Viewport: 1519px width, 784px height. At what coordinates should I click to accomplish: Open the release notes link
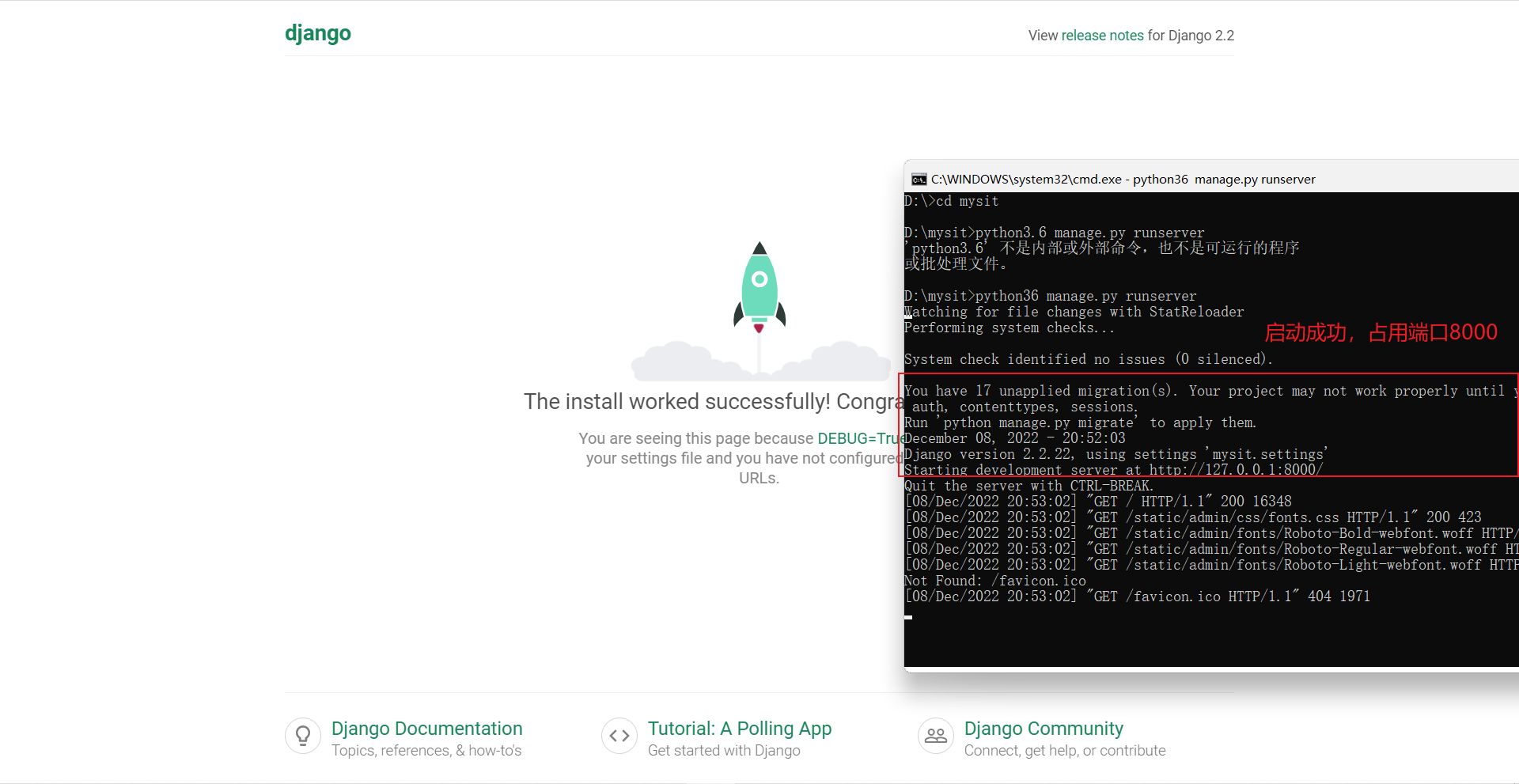1102,36
